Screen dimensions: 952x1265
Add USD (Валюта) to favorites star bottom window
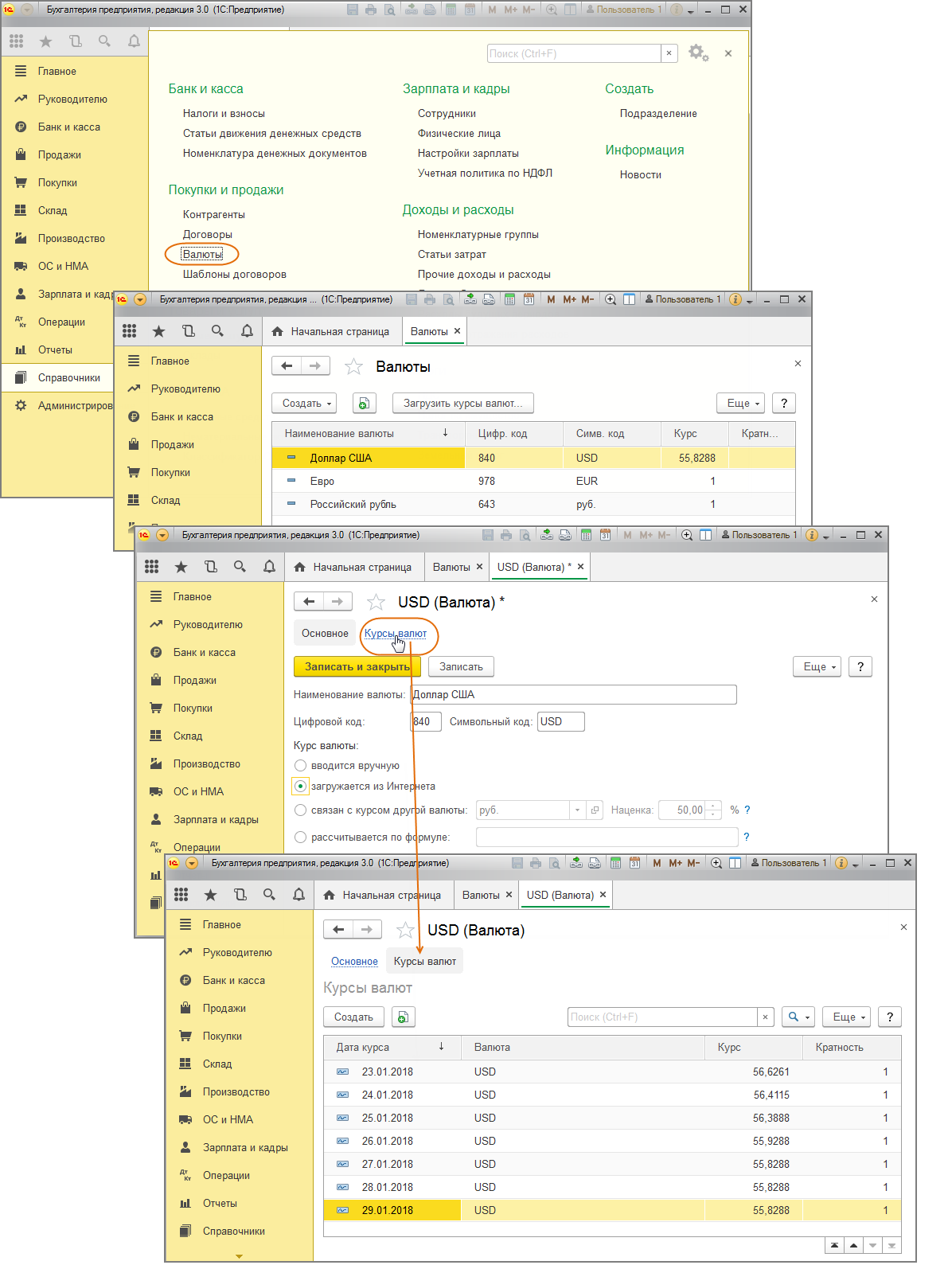click(x=405, y=930)
